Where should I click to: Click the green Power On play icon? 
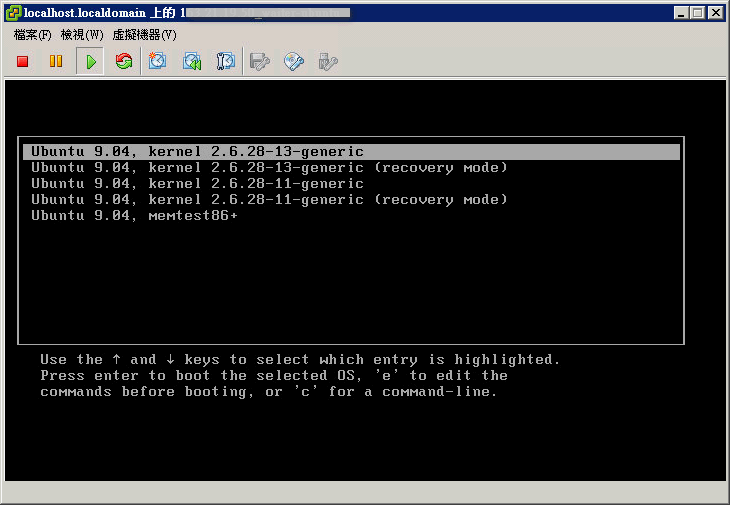pyautogui.click(x=91, y=61)
